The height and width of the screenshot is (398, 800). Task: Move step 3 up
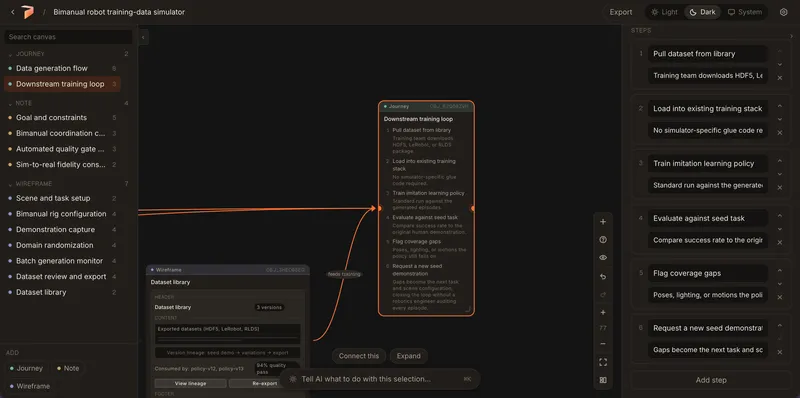tap(780, 161)
